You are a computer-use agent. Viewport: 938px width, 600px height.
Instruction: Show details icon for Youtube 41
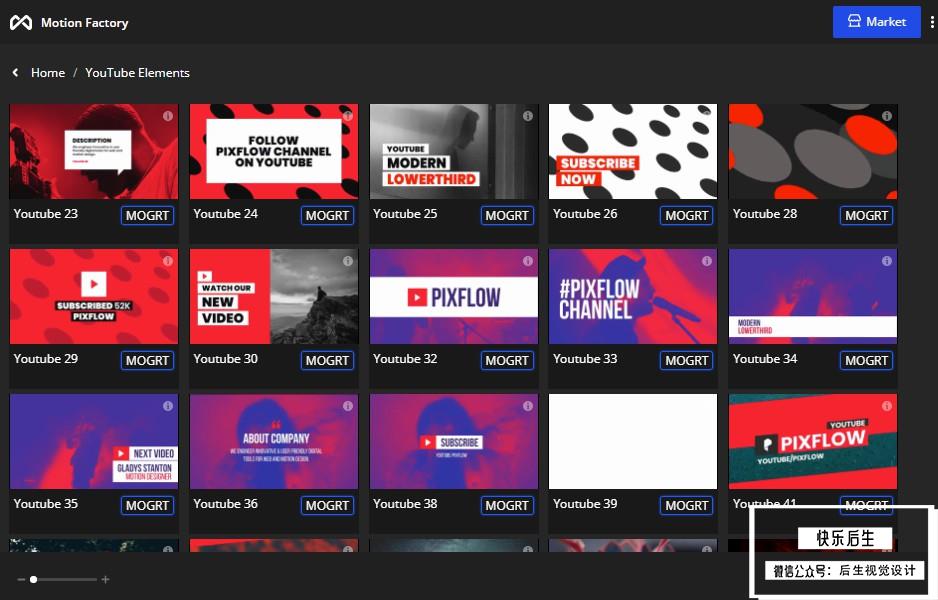[887, 406]
